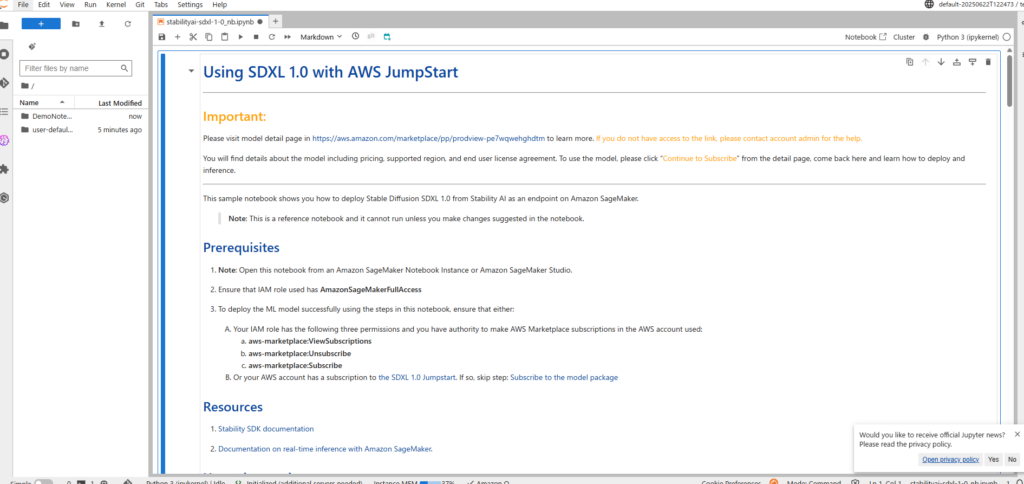Click the teal notebook job icon
Viewport: 1024px width, 484px height.
pyautogui.click(x=387, y=37)
